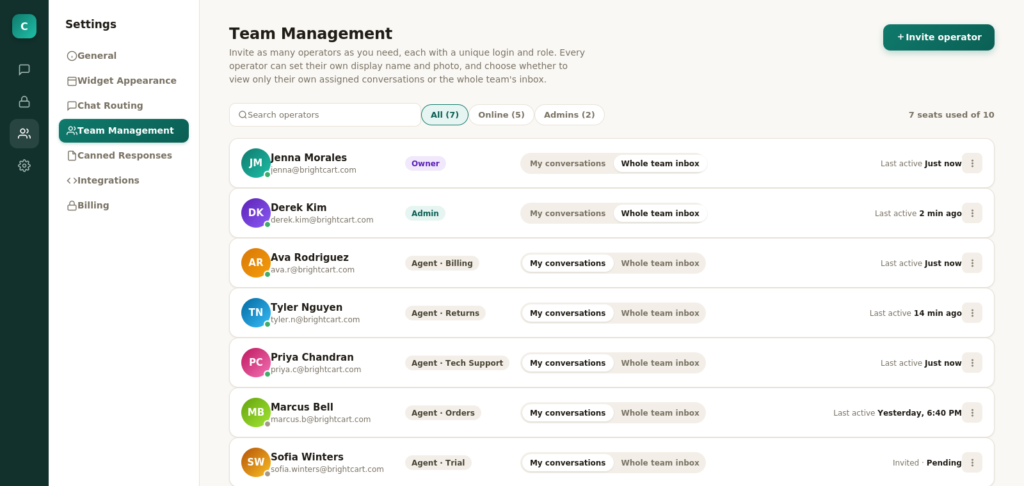Open more options menu for Priya Chandran
The height and width of the screenshot is (486, 1024).
(972, 363)
